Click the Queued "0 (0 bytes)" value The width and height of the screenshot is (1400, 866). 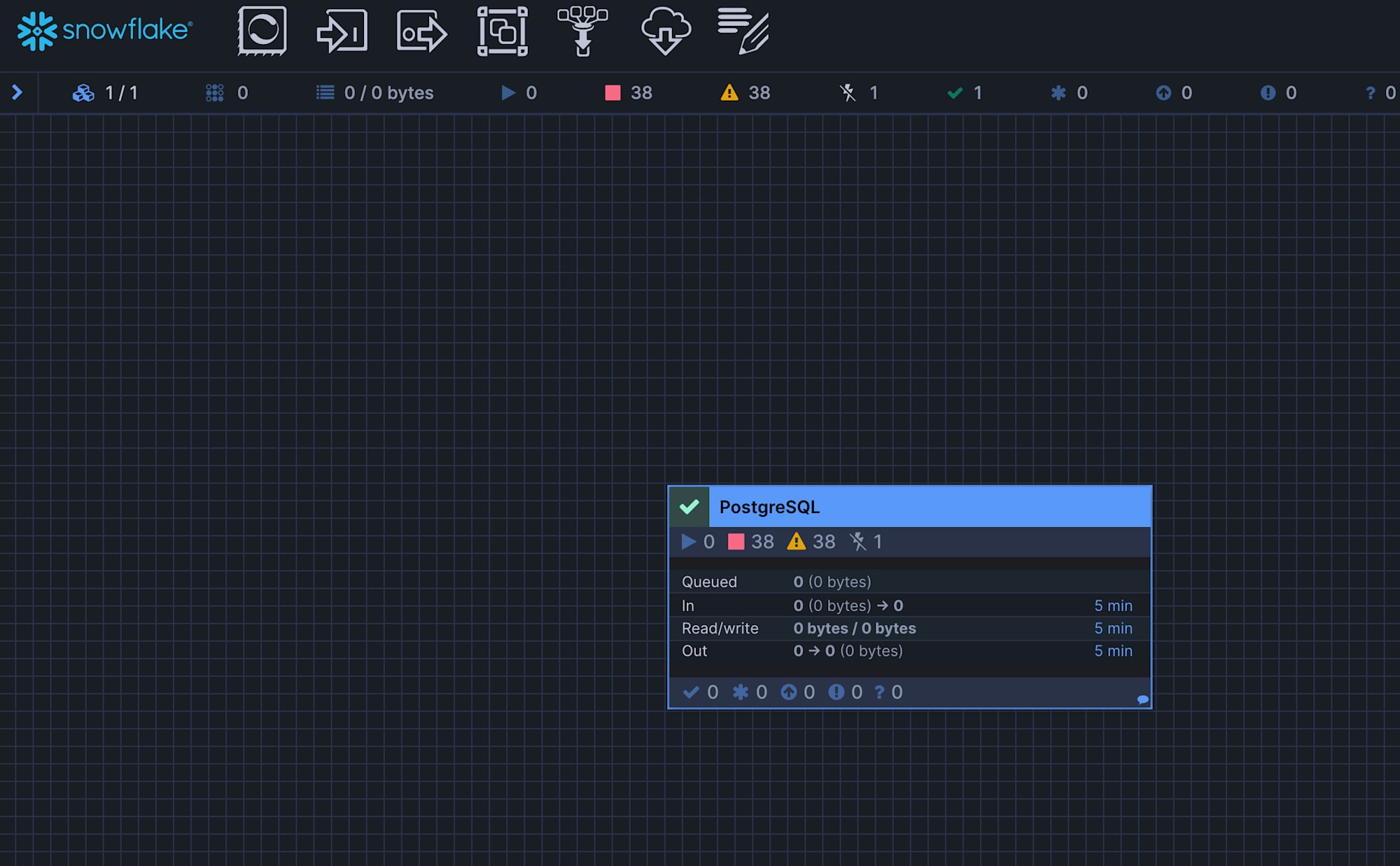coord(832,582)
